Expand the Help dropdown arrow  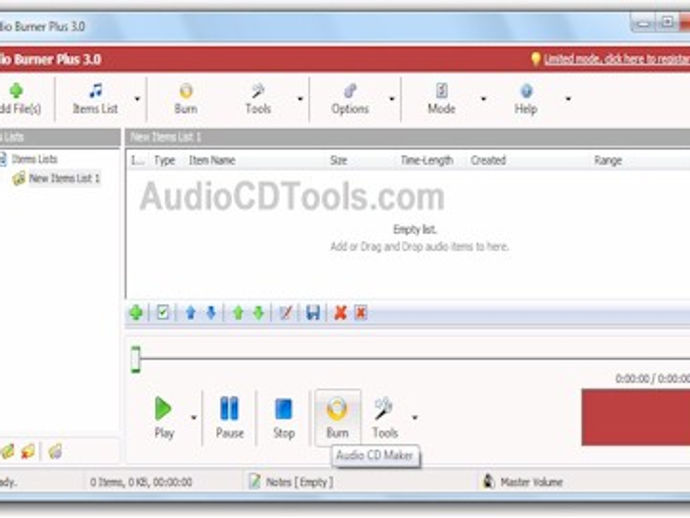[568, 99]
